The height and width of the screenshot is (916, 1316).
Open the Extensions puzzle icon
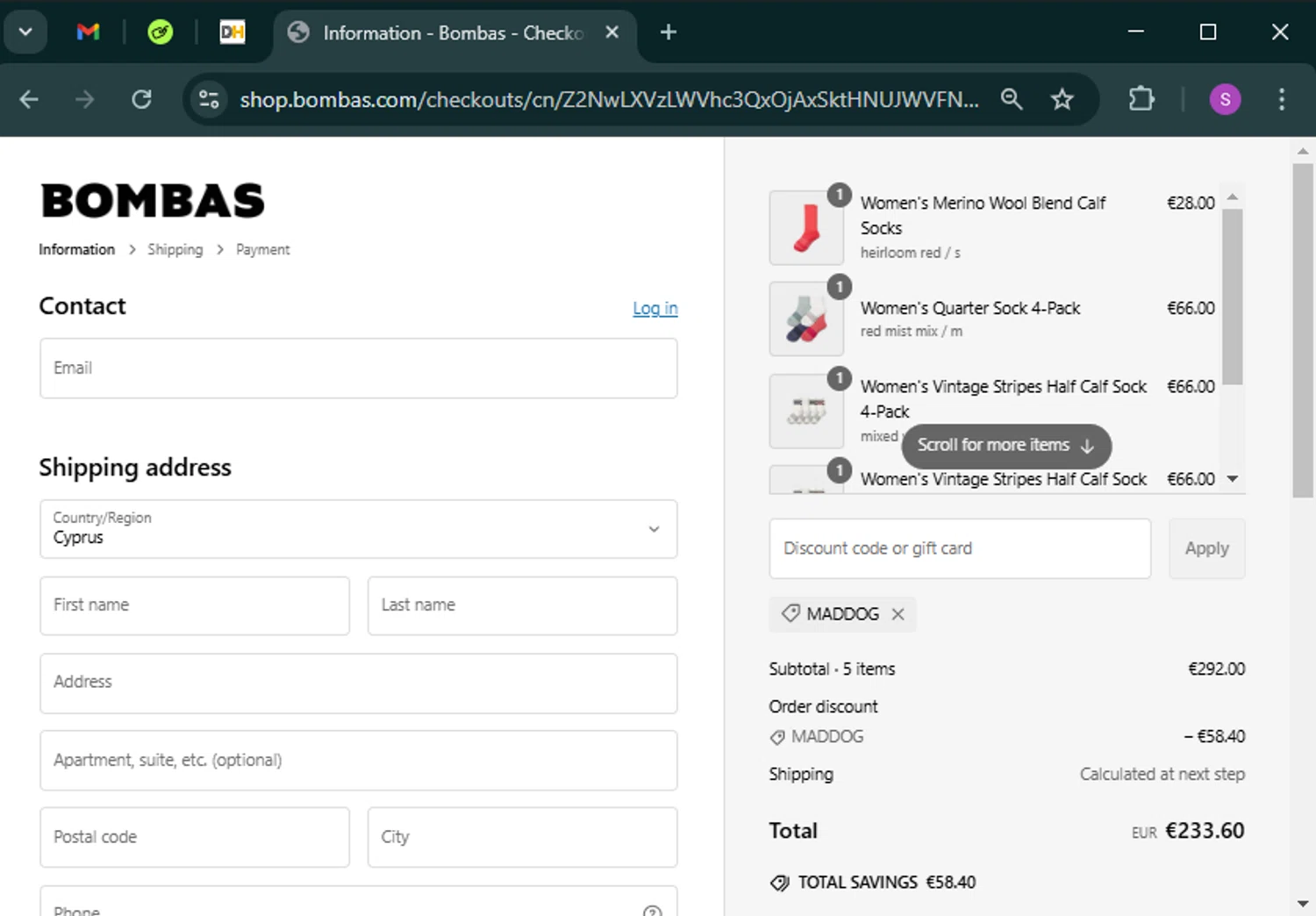click(1141, 99)
